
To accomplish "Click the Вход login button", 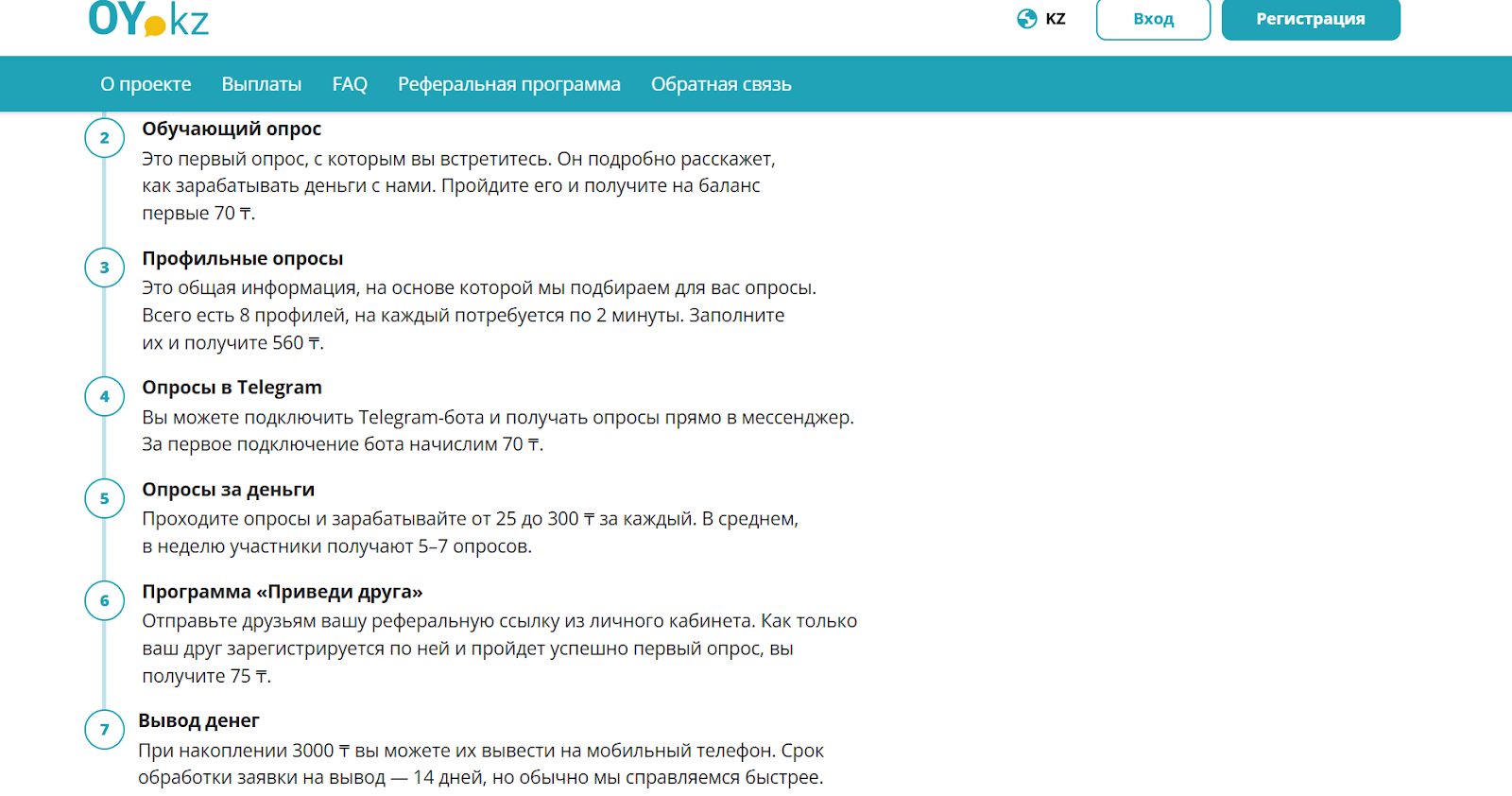I will tap(1153, 19).
